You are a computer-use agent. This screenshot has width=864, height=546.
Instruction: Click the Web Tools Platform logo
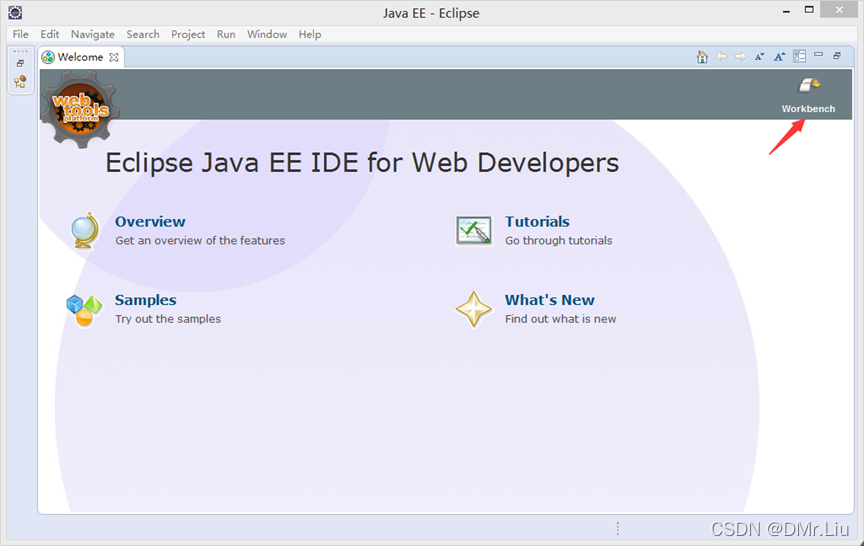(x=80, y=108)
